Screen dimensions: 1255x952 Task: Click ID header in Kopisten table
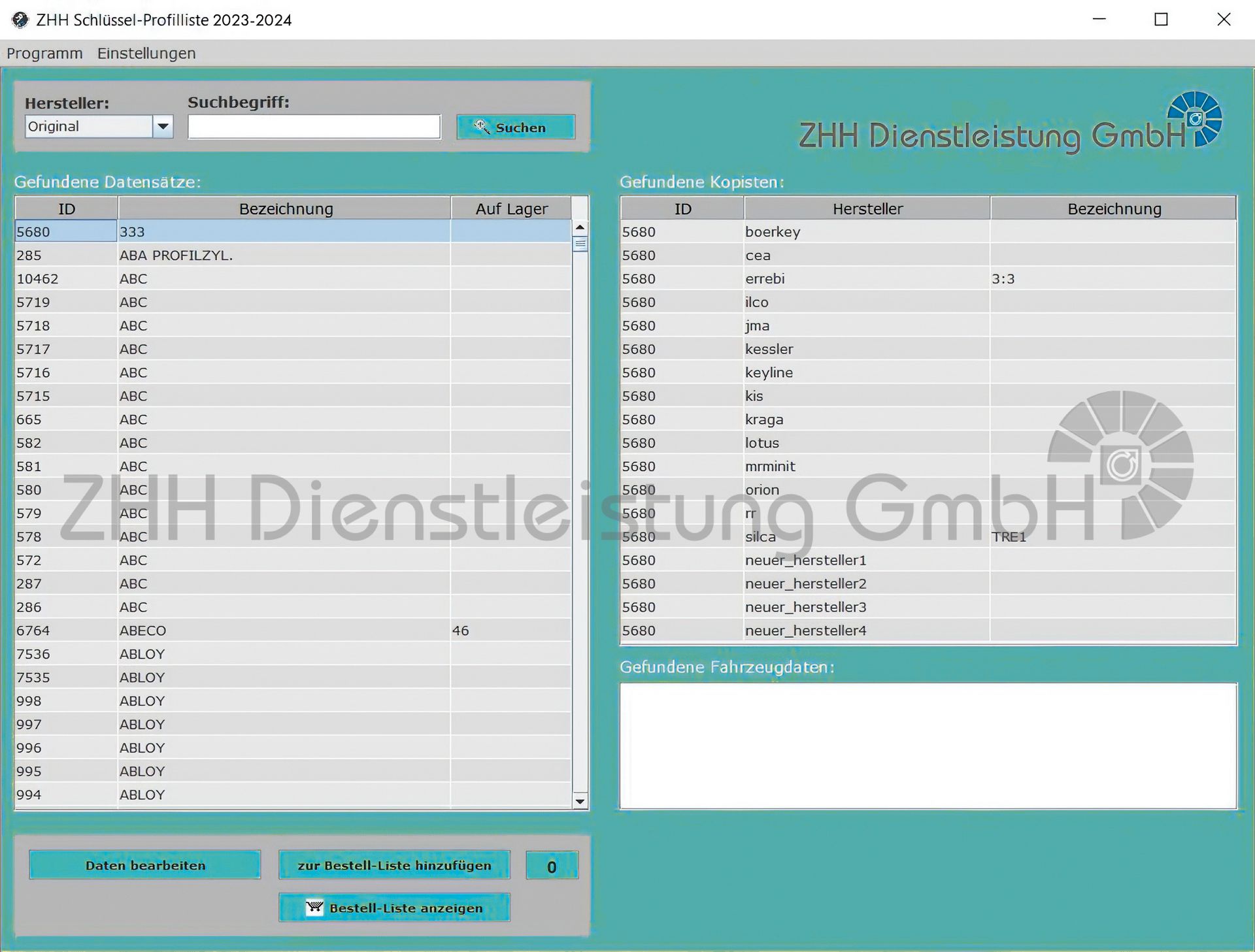coord(682,208)
